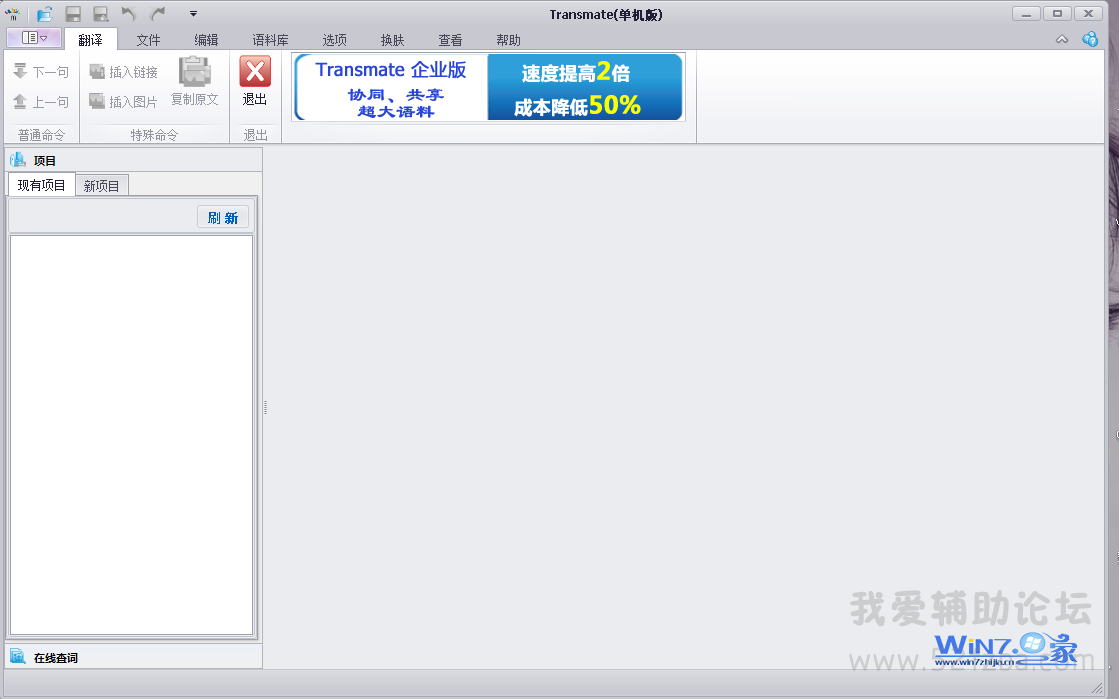The width and height of the screenshot is (1119, 699).
Task: Open the Transmate 企业版 banner ad
Action: coord(489,87)
